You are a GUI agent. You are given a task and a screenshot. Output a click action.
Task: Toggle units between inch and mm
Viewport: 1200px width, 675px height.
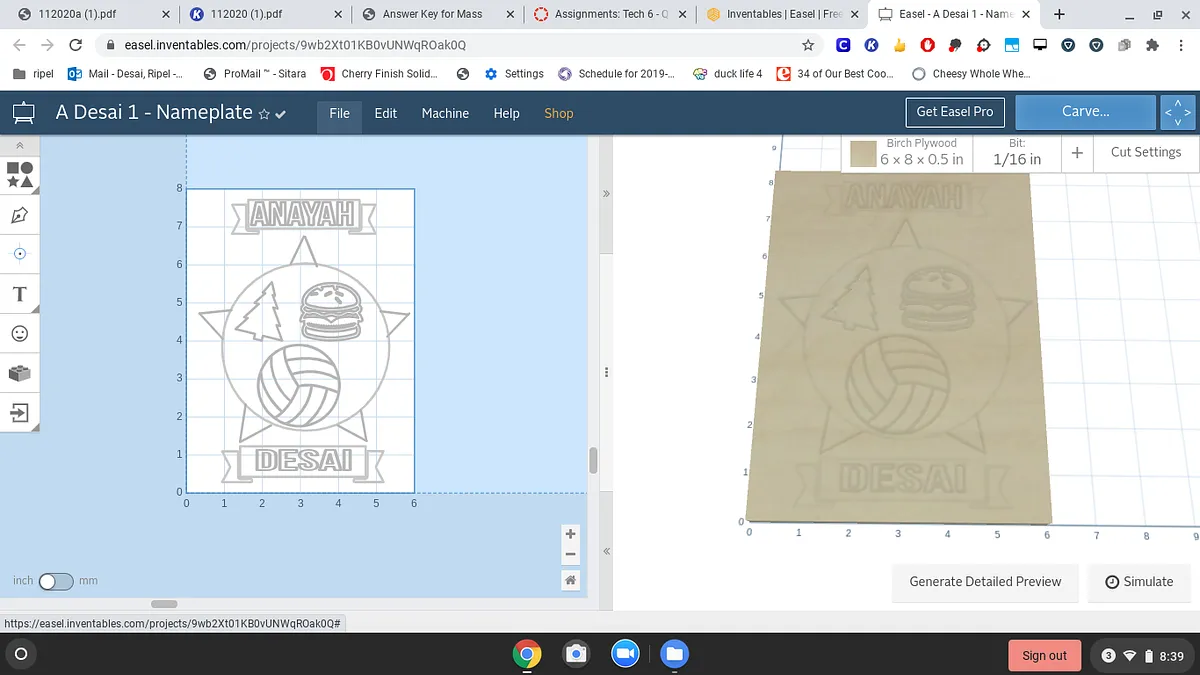(56, 581)
